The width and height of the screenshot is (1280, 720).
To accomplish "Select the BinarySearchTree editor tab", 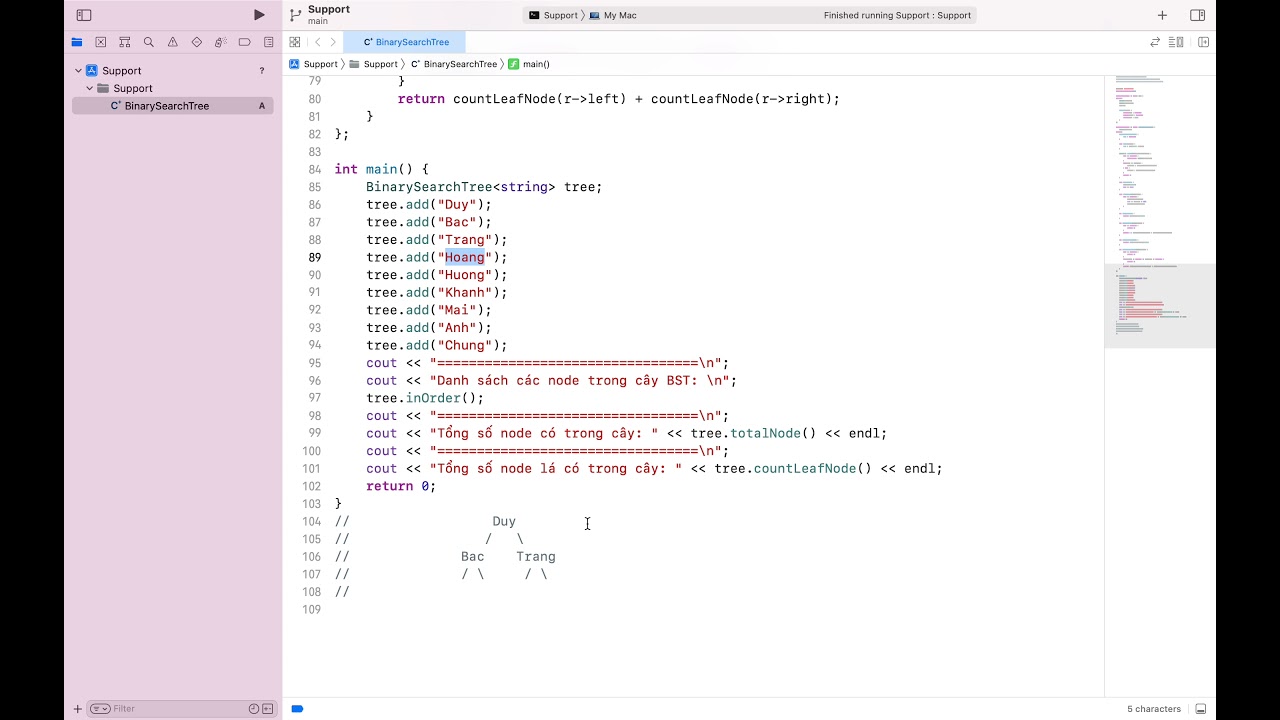I will coord(405,42).
